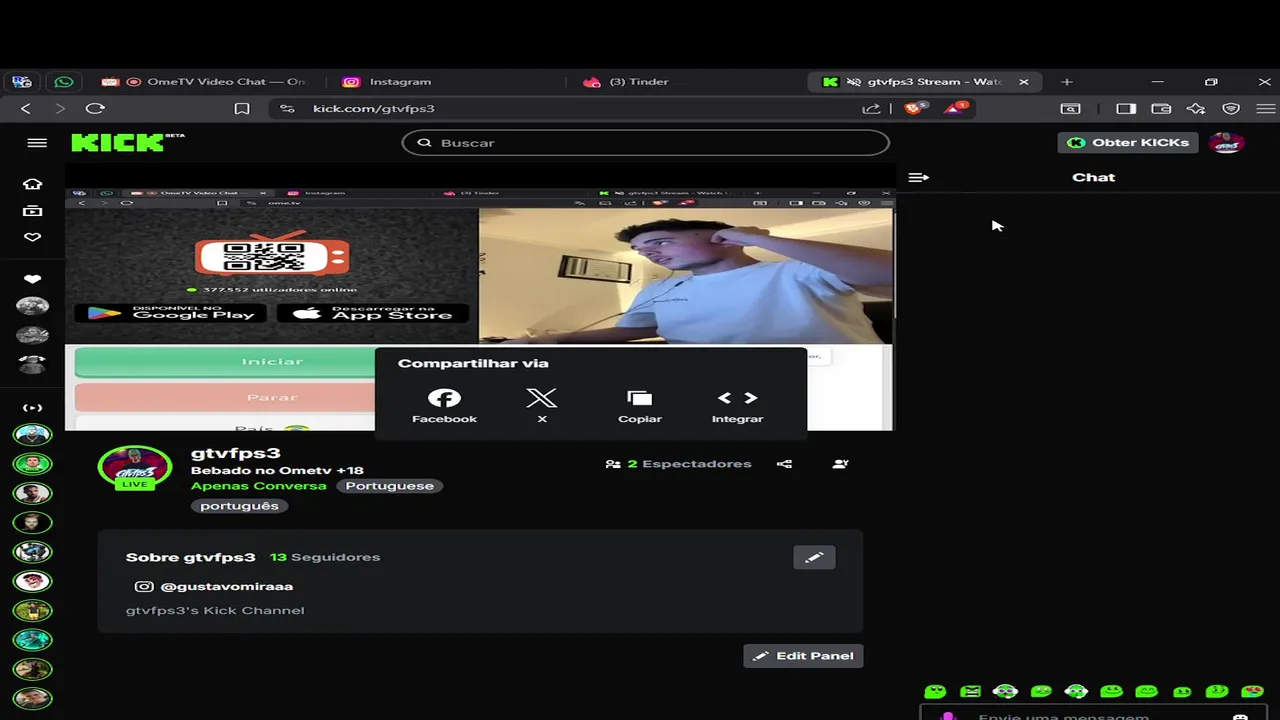The height and width of the screenshot is (720, 1280).
Task: Select the gtvfps3 Stream browser tab
Action: tap(925, 82)
